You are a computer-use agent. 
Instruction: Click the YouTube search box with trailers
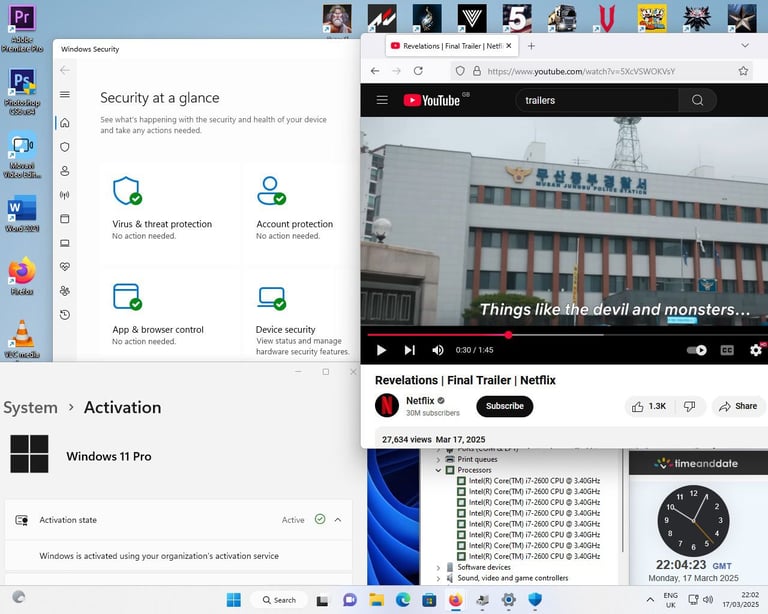click(x=598, y=100)
